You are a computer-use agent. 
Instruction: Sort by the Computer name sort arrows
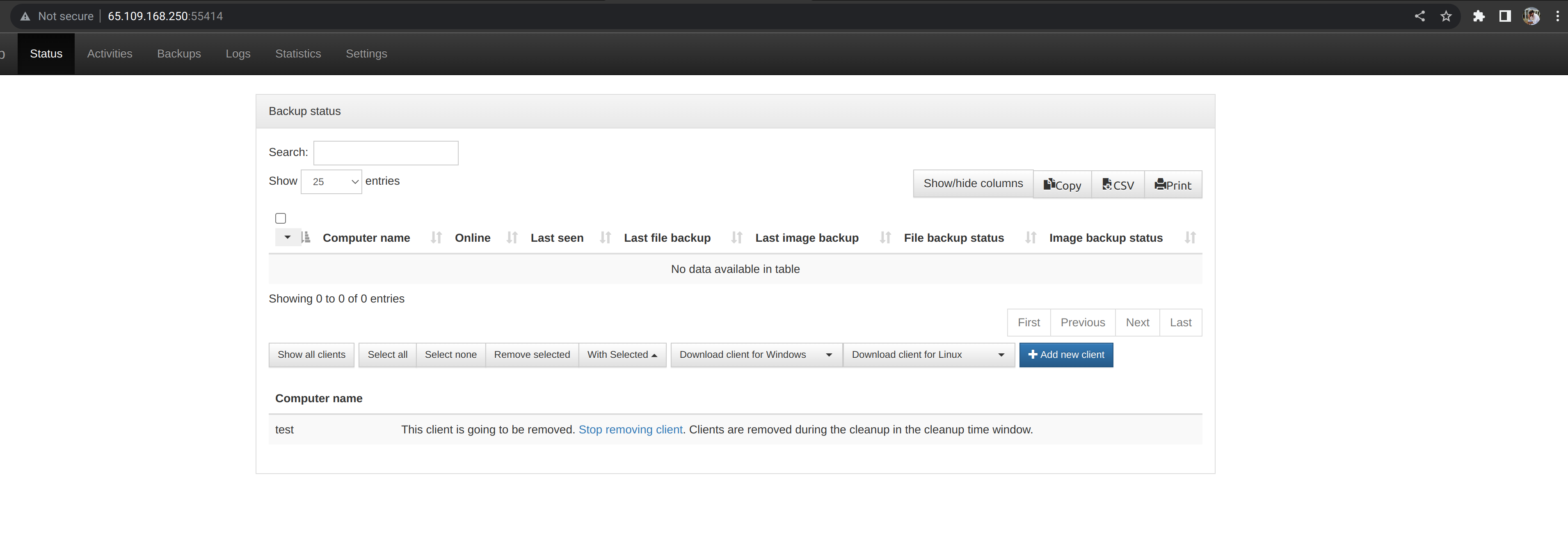[436, 238]
